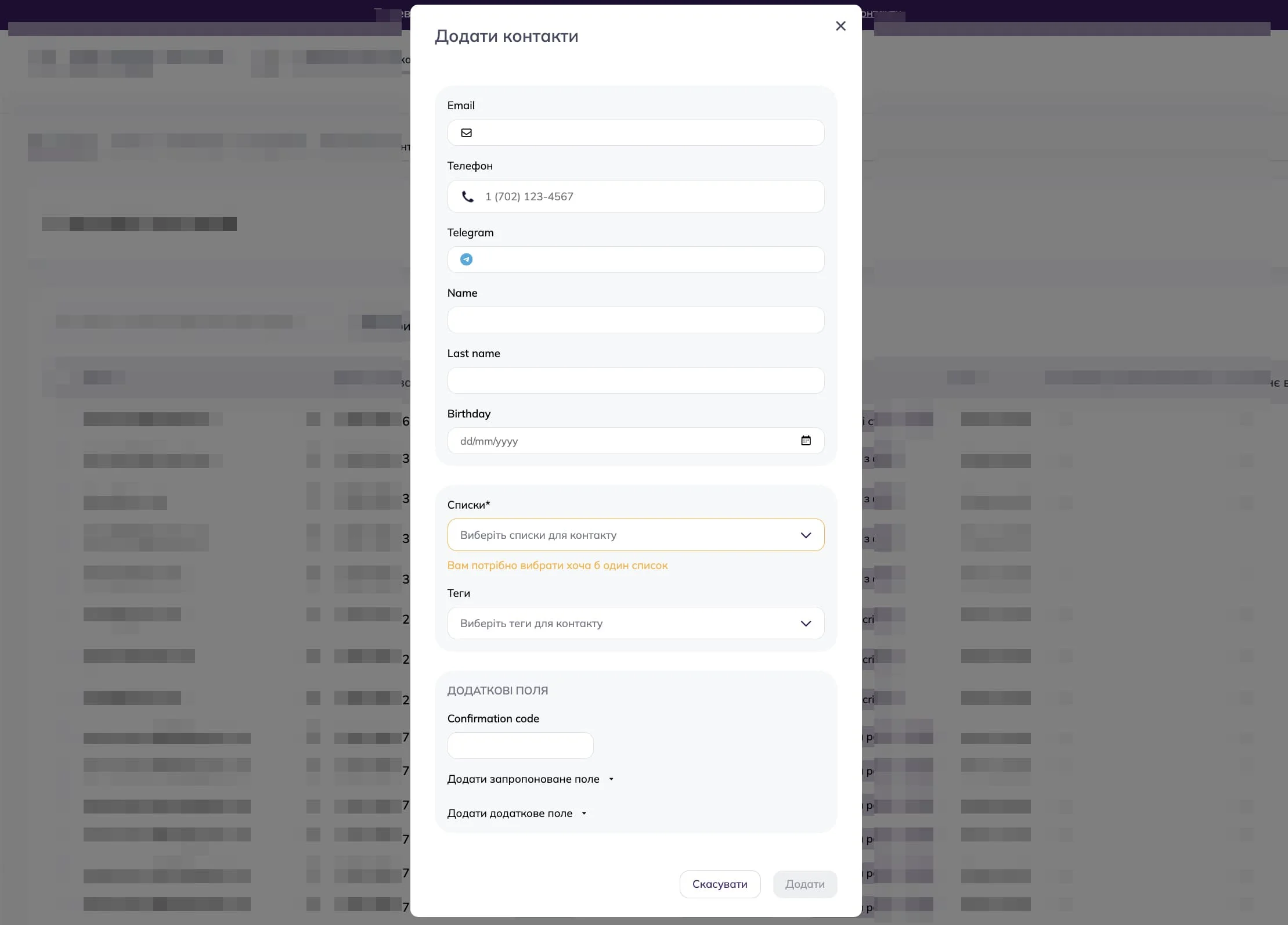Screen dimensions: 1288x925
Task: Select the Birthday dd/mm/yyyy date field
Action: point(636,441)
